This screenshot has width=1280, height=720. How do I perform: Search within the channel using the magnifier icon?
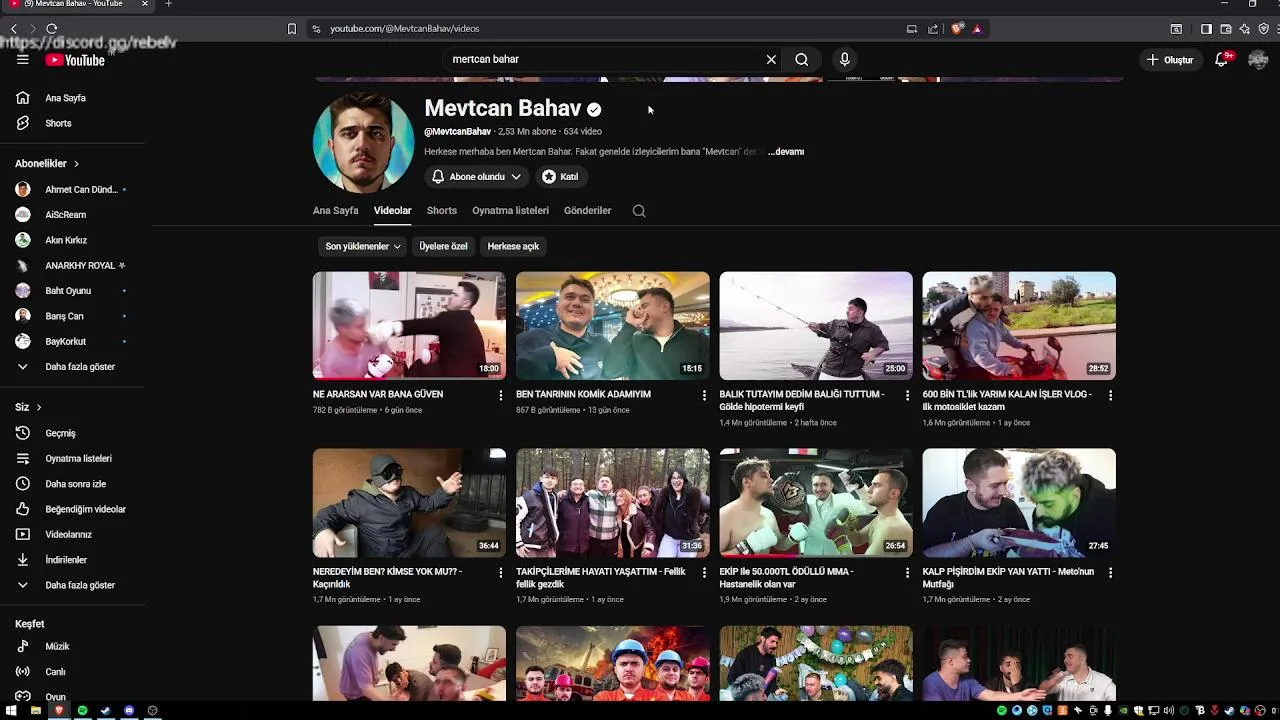(x=639, y=211)
